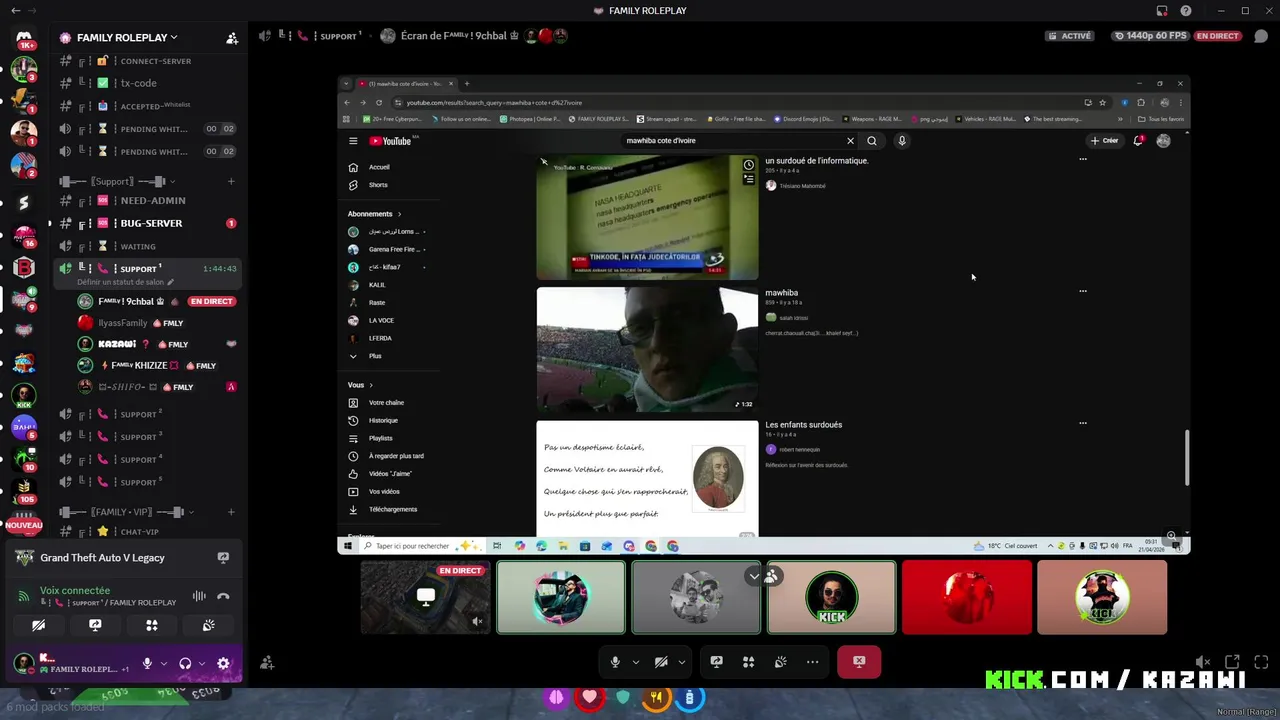Open the tx-code channel
Image resolution: width=1280 pixels, height=720 pixels.
146,83
